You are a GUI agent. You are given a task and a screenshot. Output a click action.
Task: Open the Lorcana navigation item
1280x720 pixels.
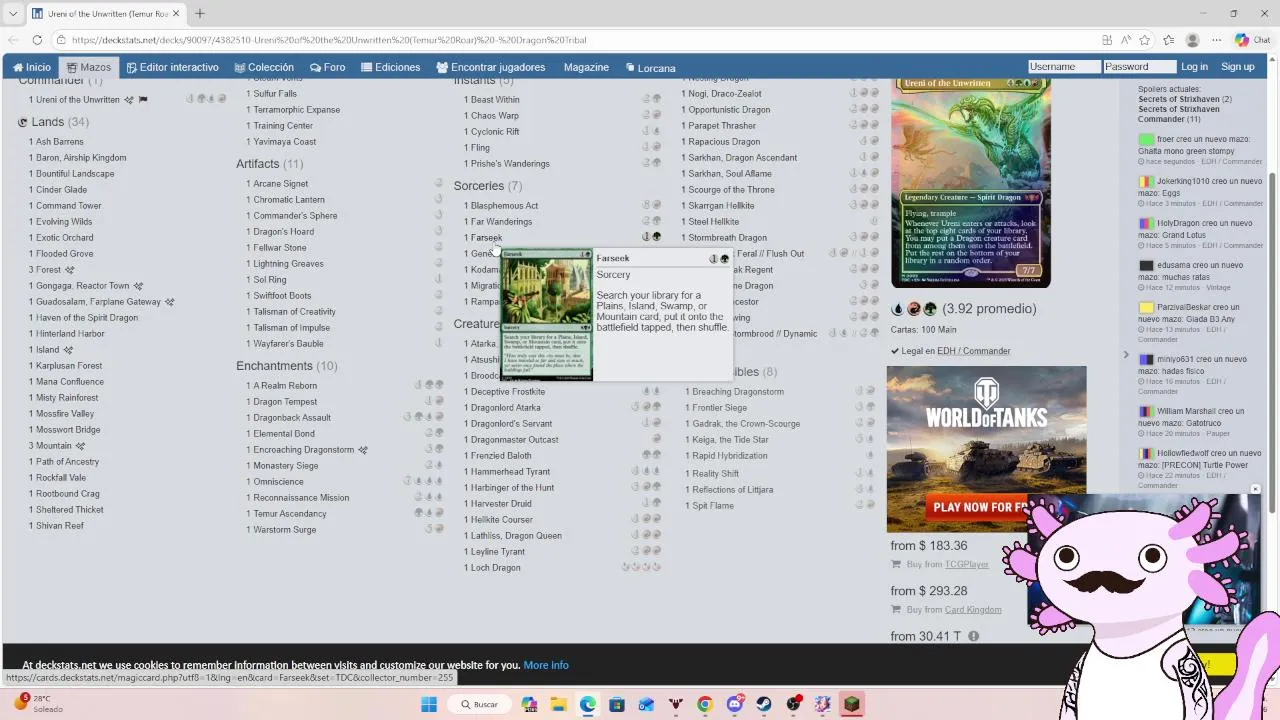click(650, 67)
